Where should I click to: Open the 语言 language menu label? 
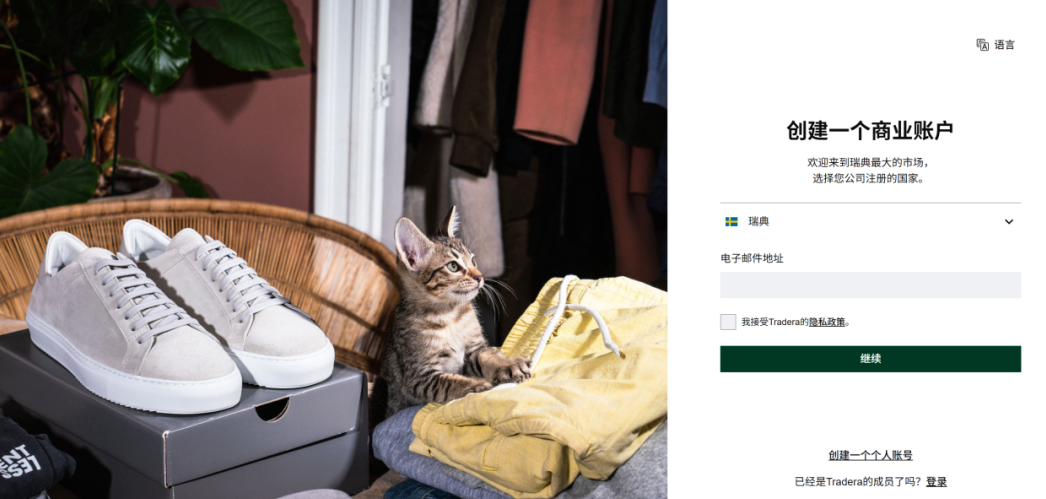[1005, 45]
